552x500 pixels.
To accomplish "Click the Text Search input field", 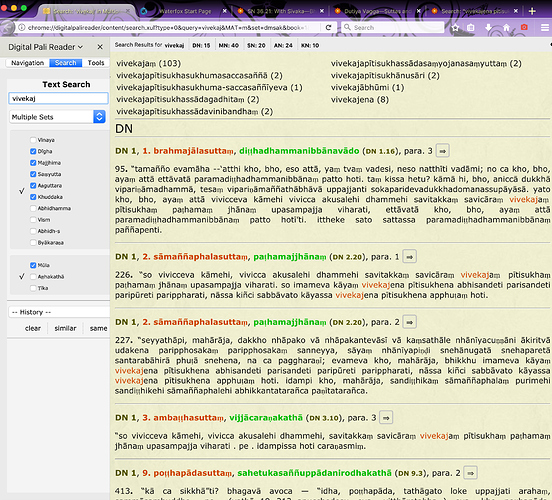I will click(x=58, y=99).
